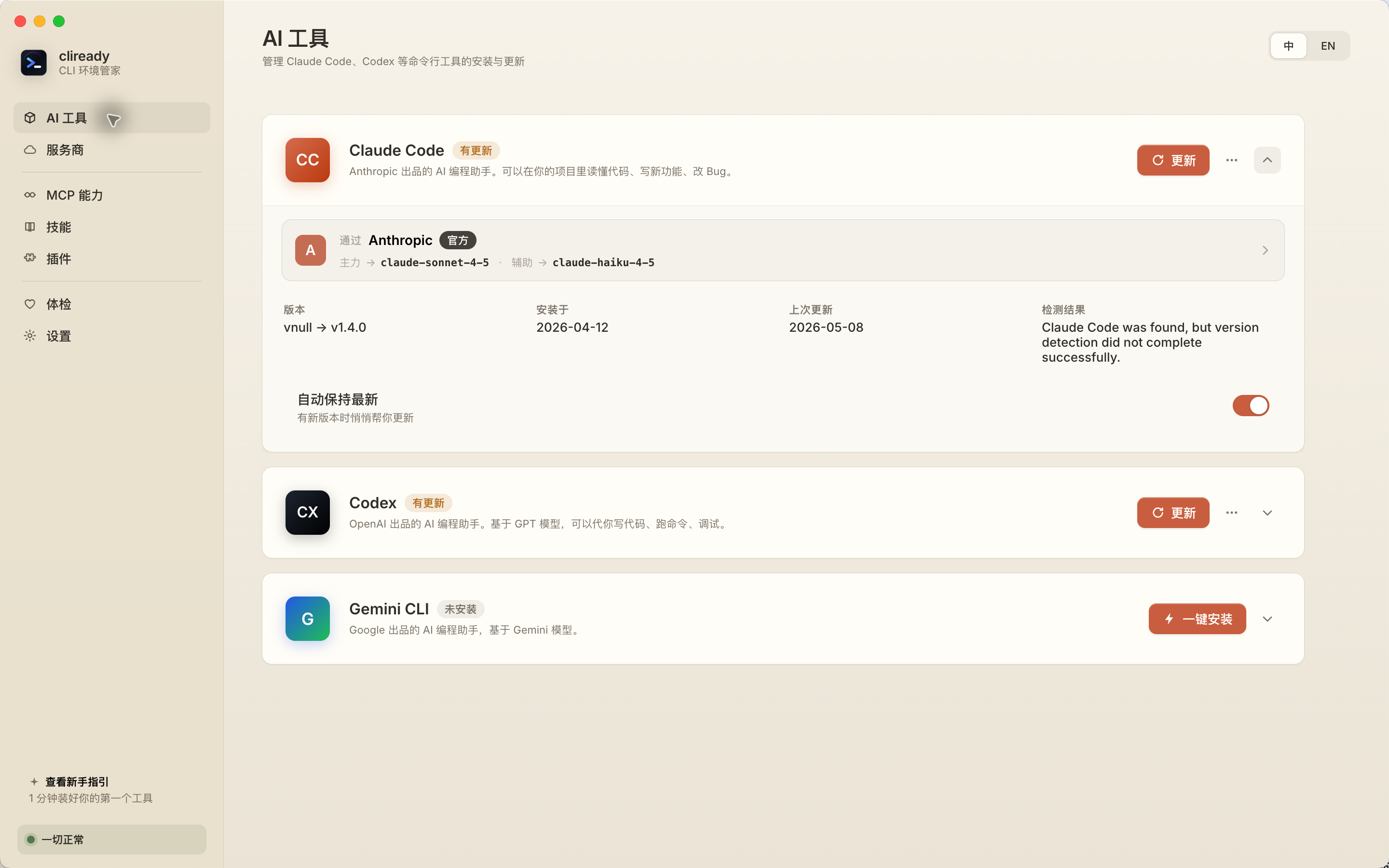The image size is (1389, 868).
Task: Click the claude-haiku-4-5 auxiliary model name
Action: [x=603, y=262]
